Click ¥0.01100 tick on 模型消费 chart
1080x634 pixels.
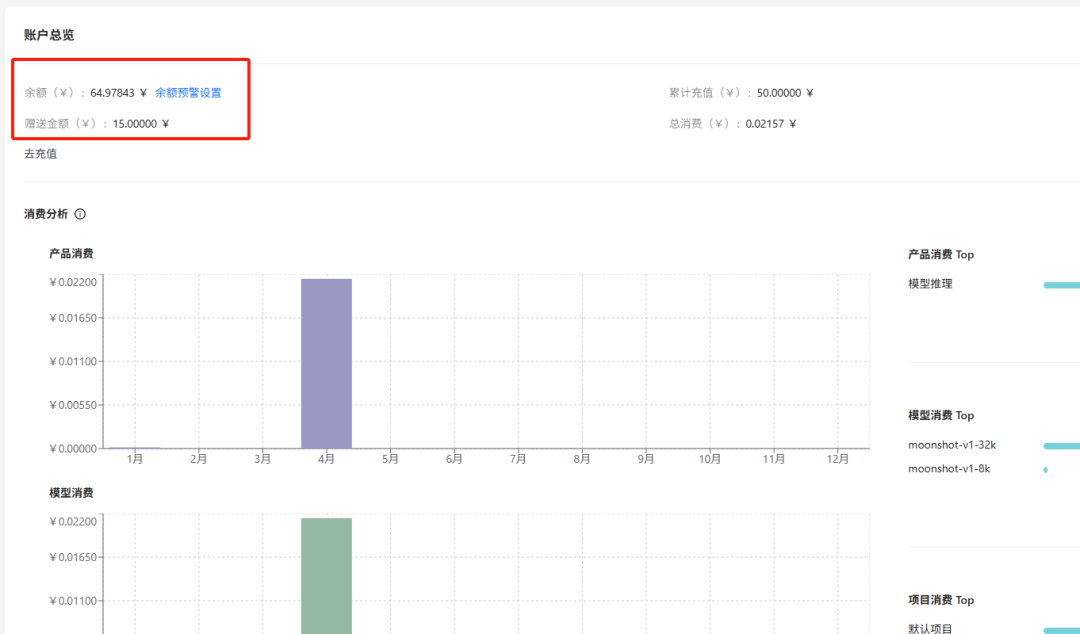click(73, 601)
